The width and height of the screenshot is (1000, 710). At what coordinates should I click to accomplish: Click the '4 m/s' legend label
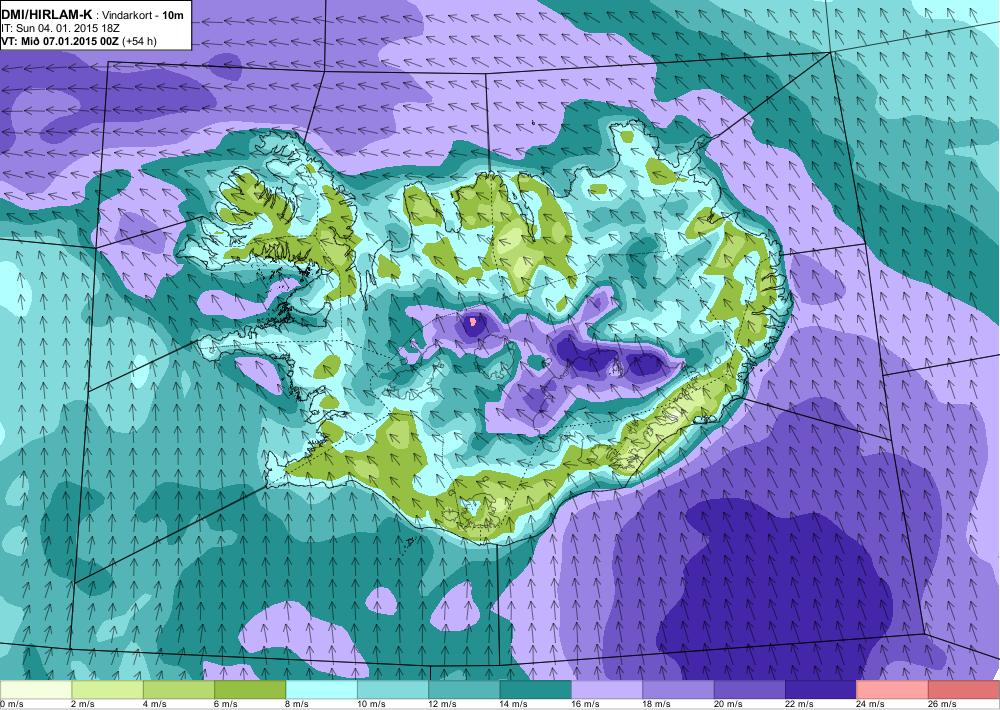click(x=154, y=704)
